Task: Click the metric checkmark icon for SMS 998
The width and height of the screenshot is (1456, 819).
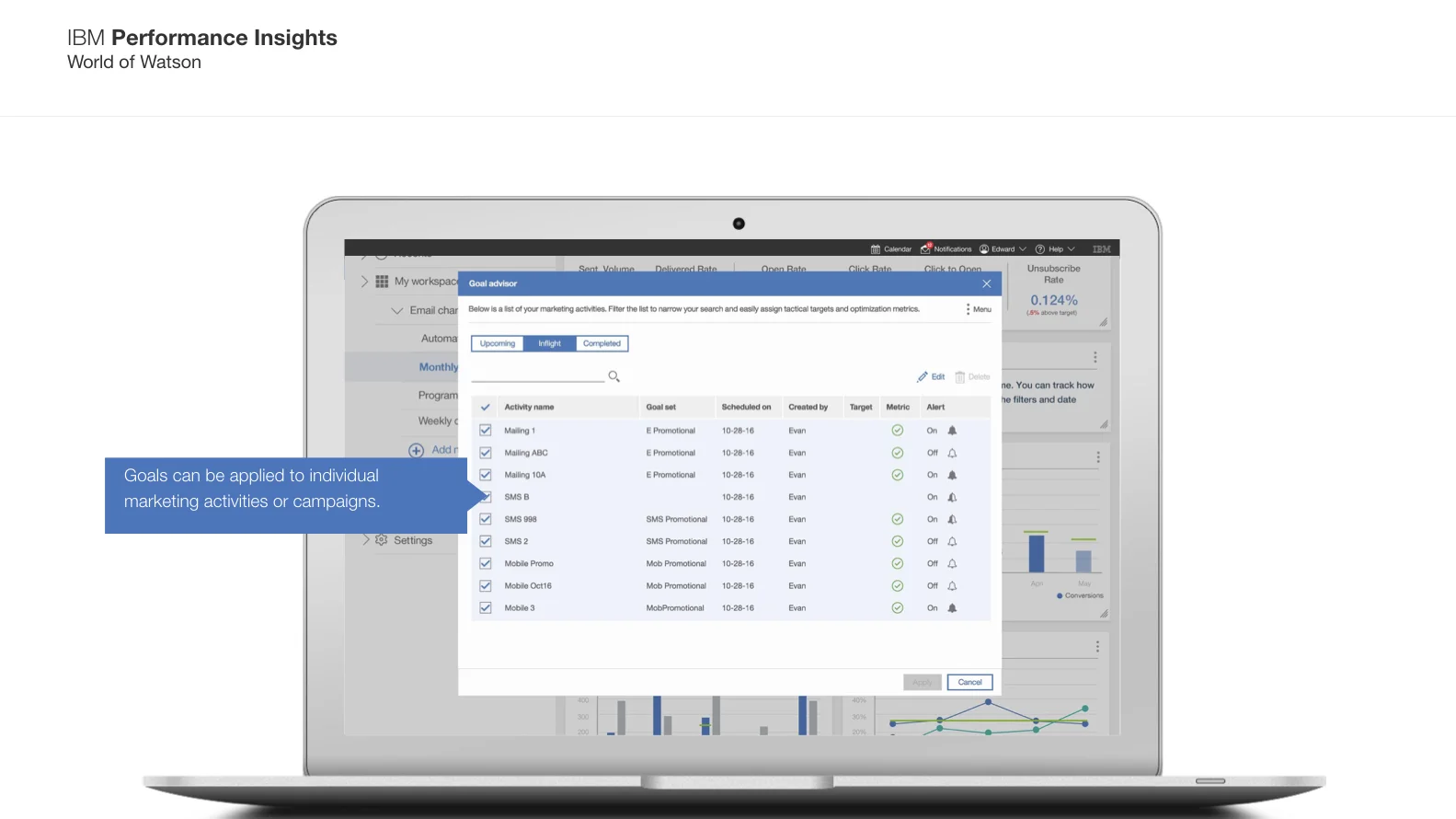Action: [x=898, y=519]
